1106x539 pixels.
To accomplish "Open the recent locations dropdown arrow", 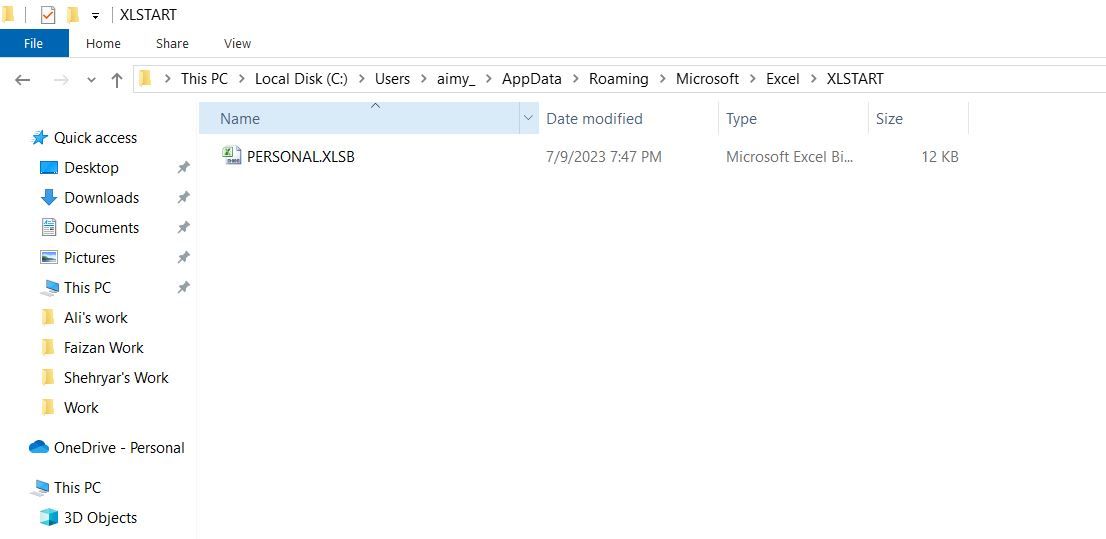I will pyautogui.click(x=91, y=80).
